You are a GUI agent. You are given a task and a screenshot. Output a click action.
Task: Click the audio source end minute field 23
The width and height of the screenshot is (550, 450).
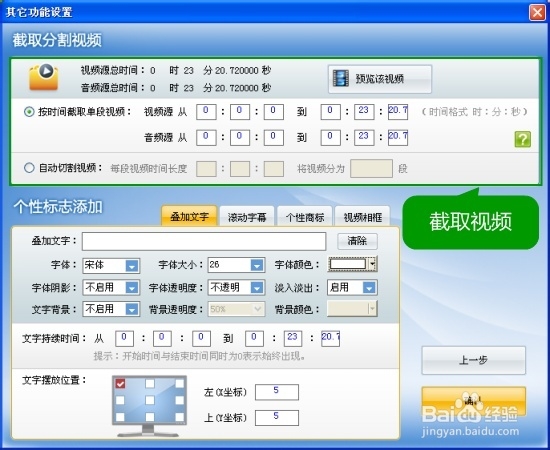point(364,138)
